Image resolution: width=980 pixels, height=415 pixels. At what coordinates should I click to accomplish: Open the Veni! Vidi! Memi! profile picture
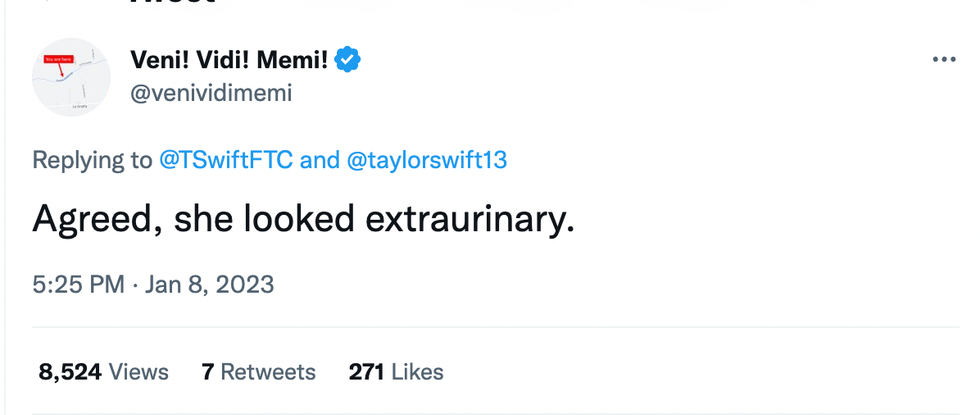point(71,77)
